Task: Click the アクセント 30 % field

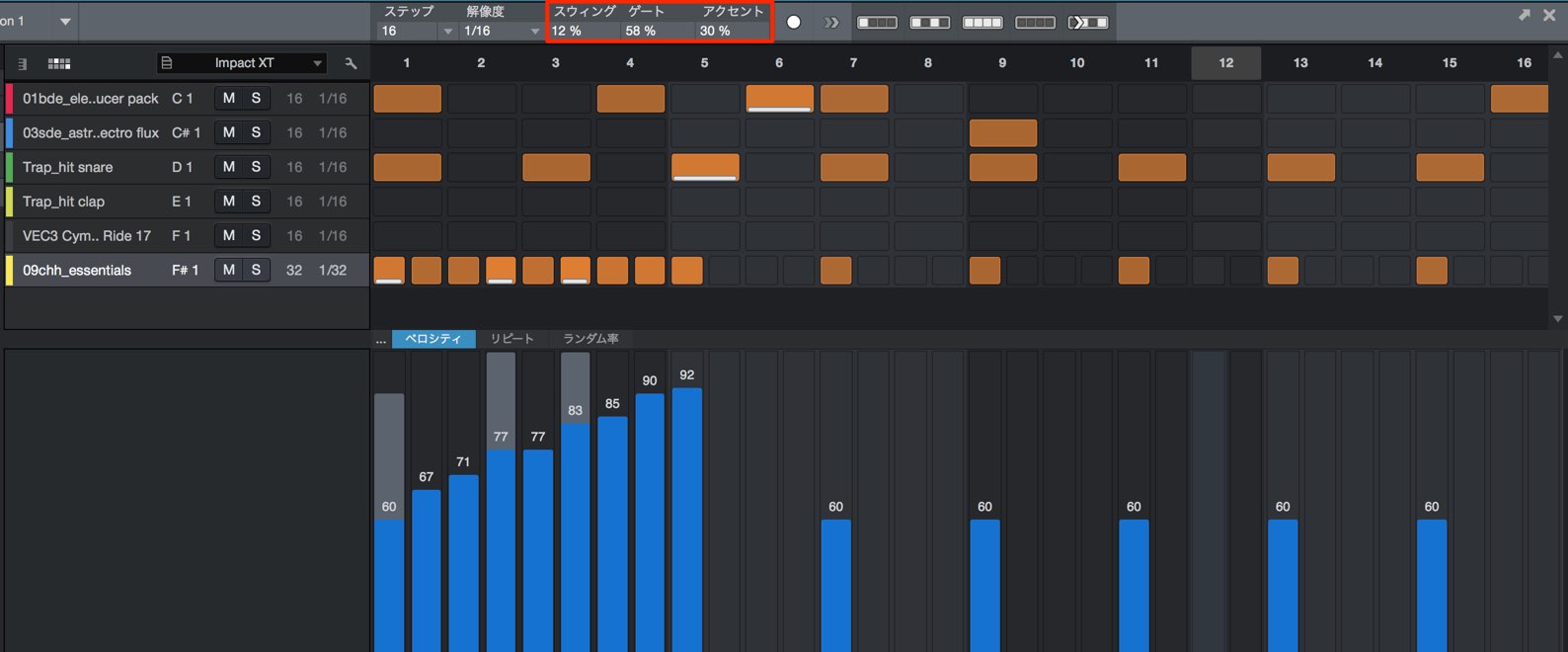Action: click(x=733, y=31)
